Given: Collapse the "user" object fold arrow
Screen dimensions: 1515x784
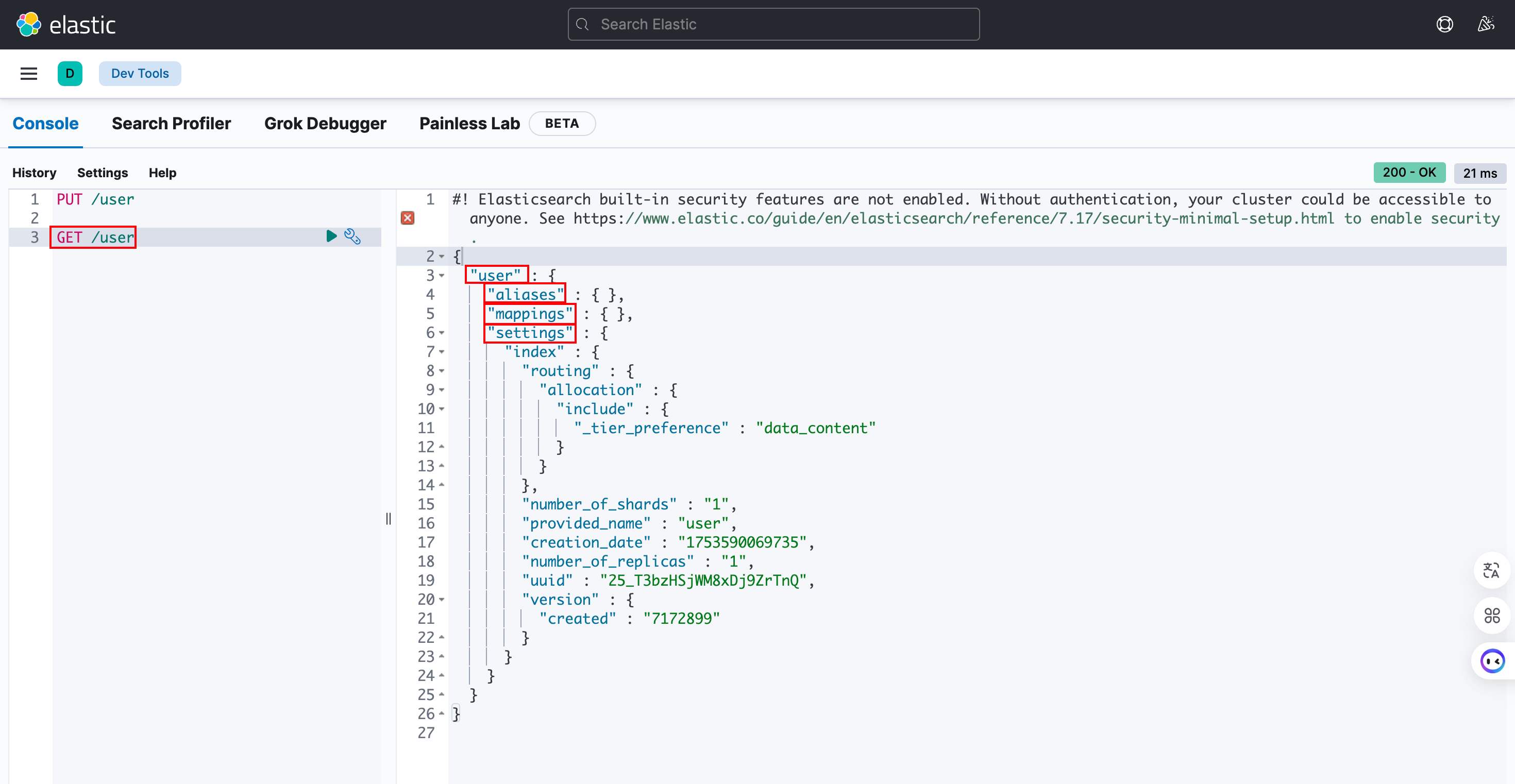Looking at the screenshot, I should tap(442, 275).
